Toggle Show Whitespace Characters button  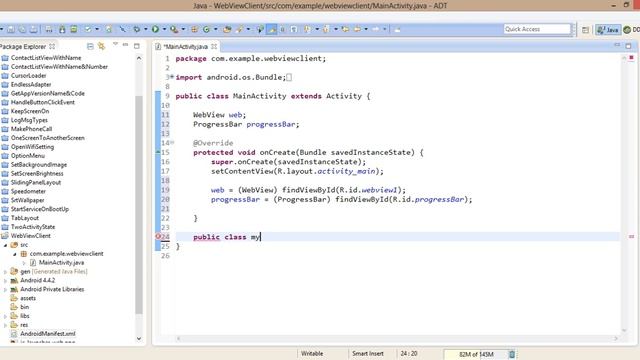293,29
